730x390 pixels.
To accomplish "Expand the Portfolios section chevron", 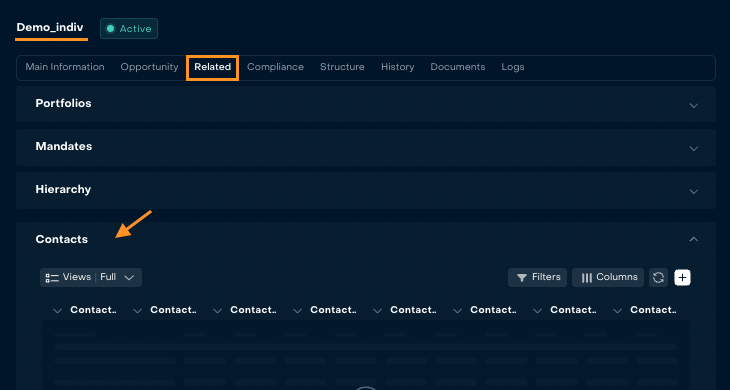I will tap(694, 105).
